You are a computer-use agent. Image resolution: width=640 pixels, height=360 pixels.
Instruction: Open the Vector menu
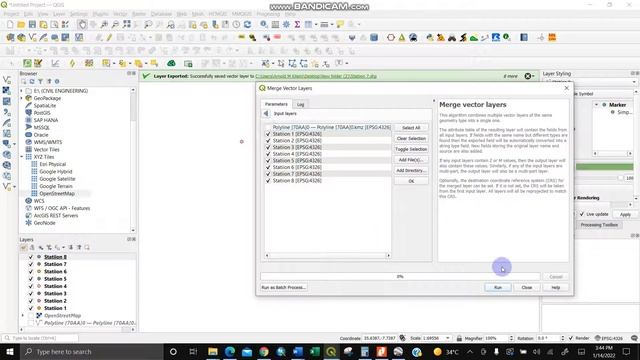(x=120, y=14)
